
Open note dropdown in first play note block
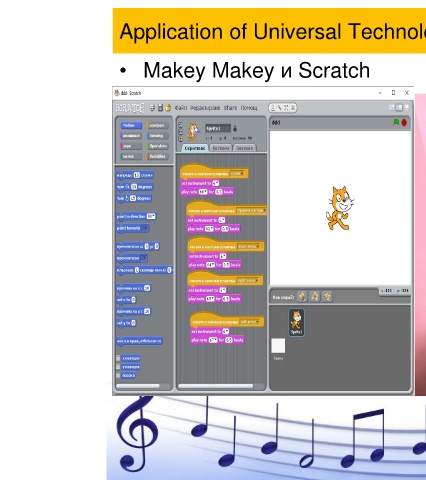pyautogui.click(x=203, y=192)
